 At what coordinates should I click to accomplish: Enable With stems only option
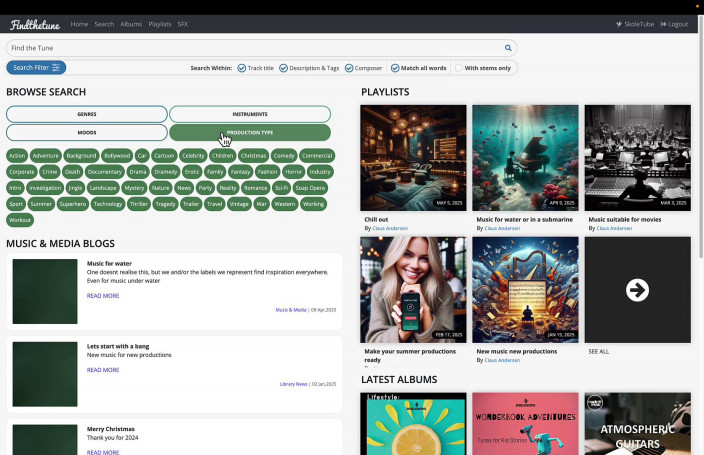coord(458,68)
